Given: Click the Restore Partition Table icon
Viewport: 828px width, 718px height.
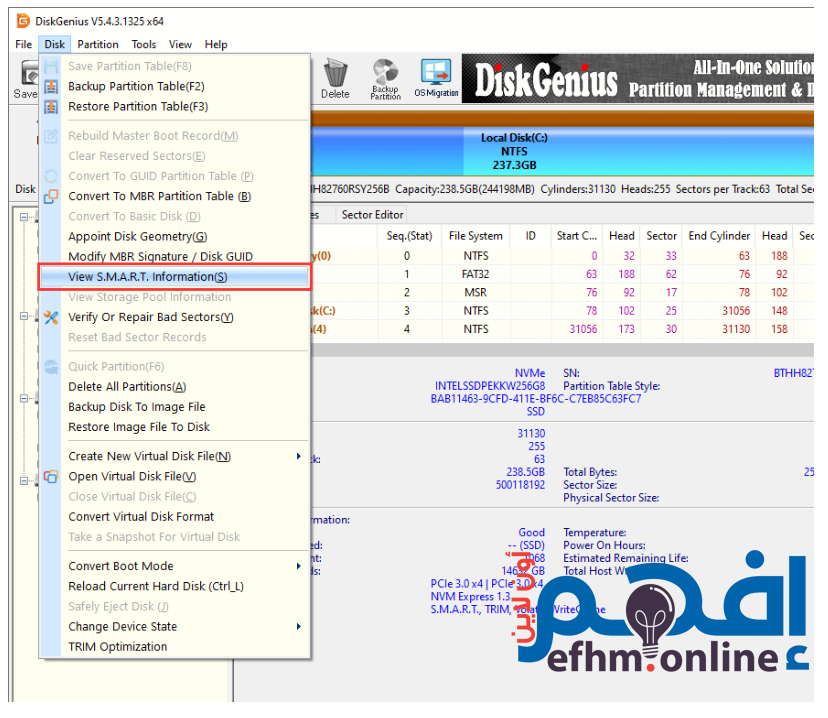Looking at the screenshot, I should 51,106.
